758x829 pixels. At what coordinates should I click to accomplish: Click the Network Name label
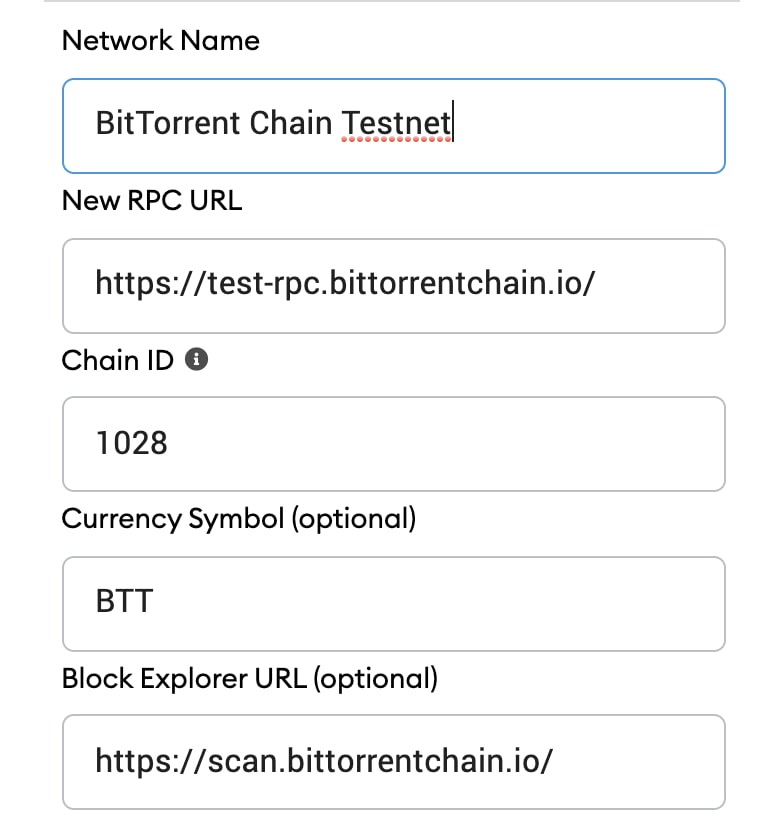pyautogui.click(x=161, y=41)
